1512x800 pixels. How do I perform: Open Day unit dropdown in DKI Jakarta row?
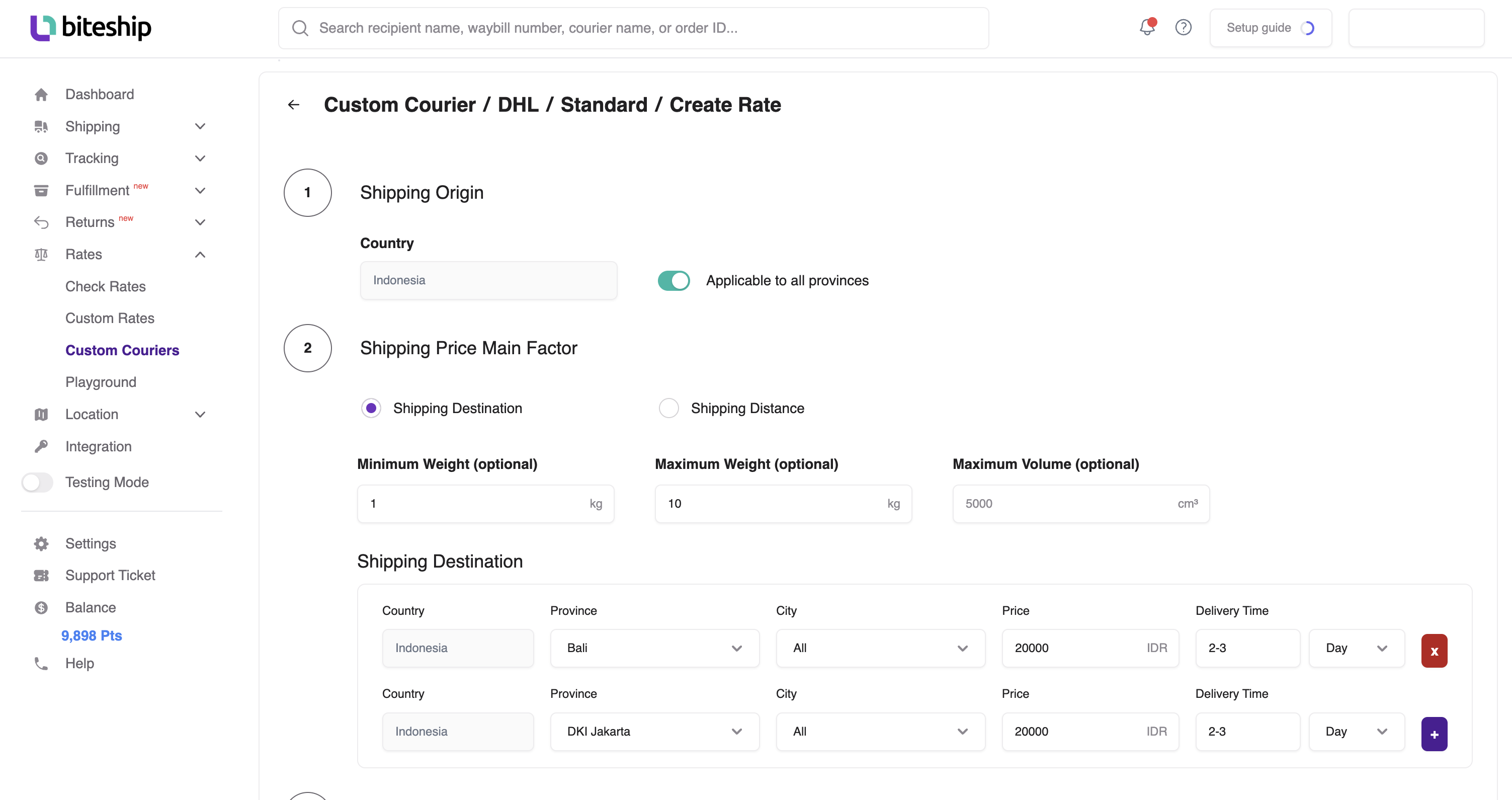[1357, 732]
